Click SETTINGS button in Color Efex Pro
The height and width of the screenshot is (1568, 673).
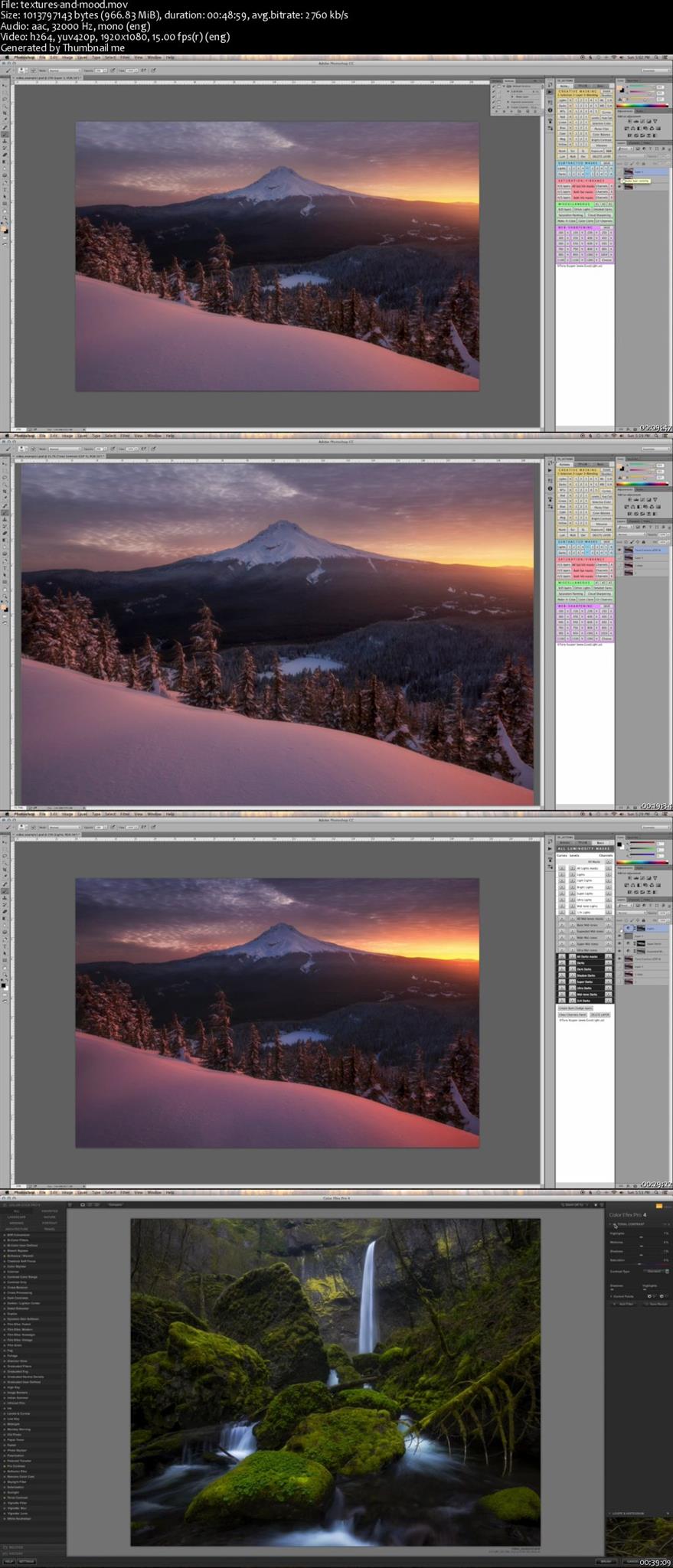[27, 1560]
